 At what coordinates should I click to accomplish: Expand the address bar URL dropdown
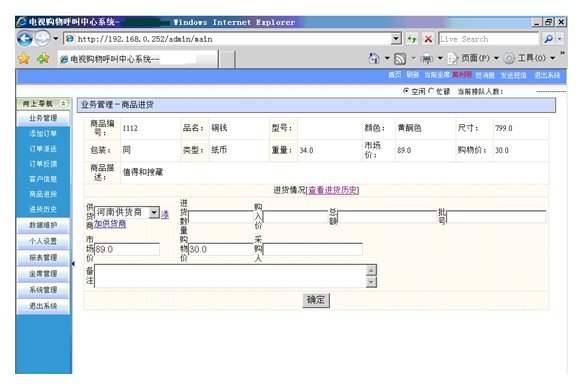(x=396, y=39)
